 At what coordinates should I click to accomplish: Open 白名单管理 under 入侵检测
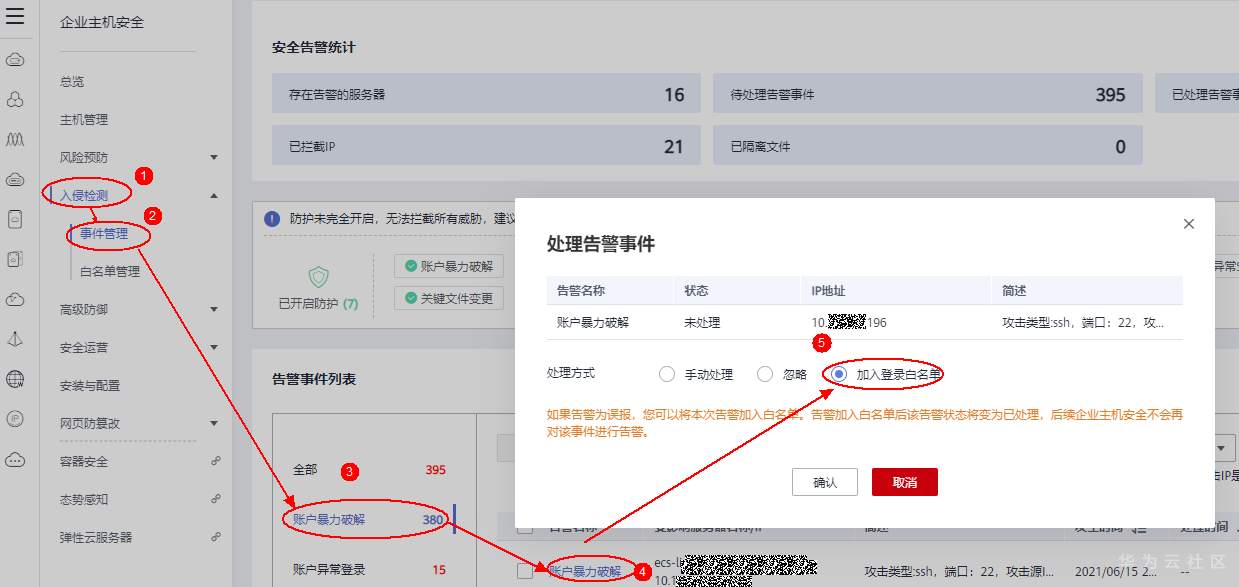click(x=110, y=271)
